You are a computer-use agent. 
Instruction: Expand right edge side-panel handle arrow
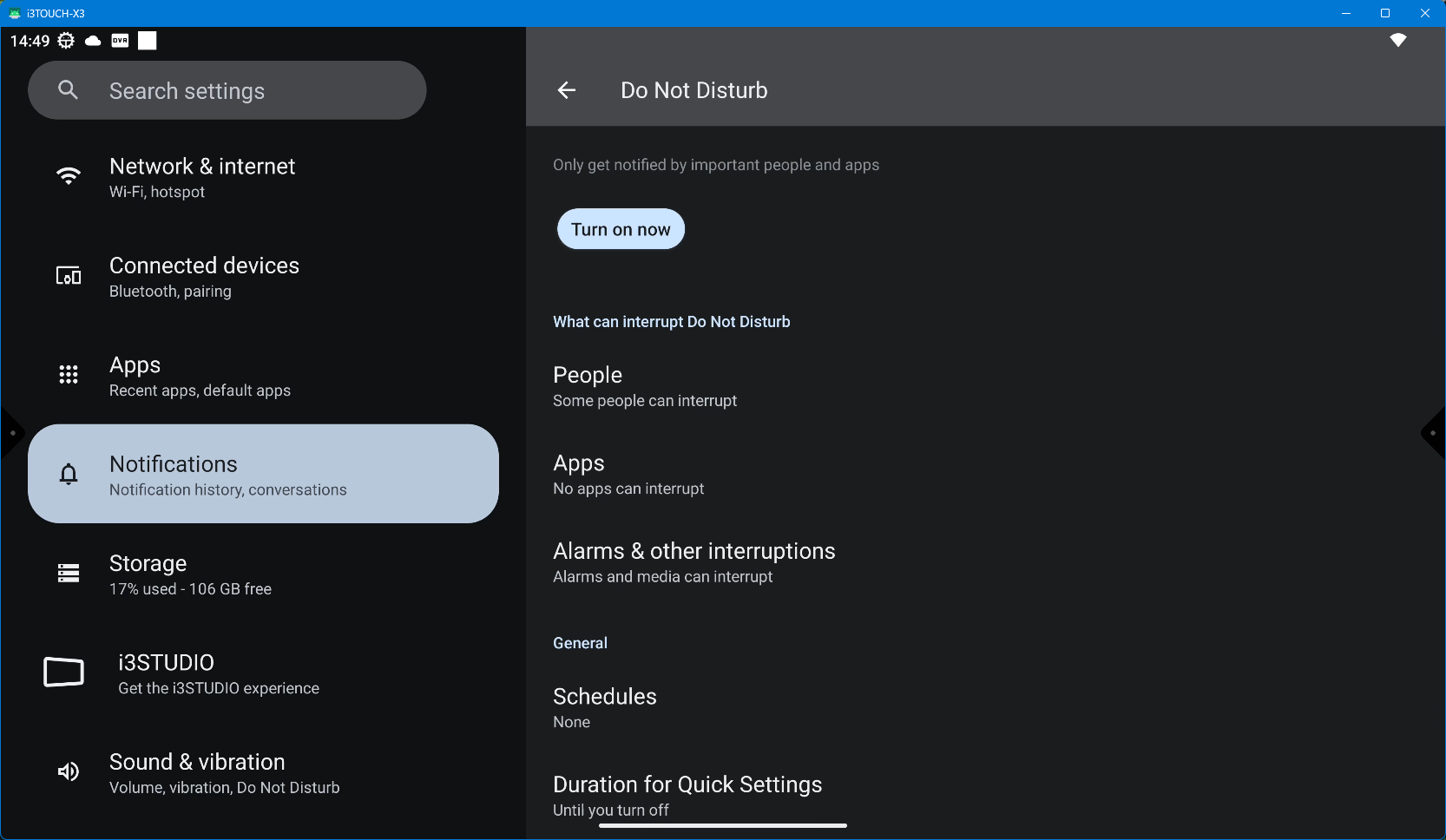(x=1434, y=433)
